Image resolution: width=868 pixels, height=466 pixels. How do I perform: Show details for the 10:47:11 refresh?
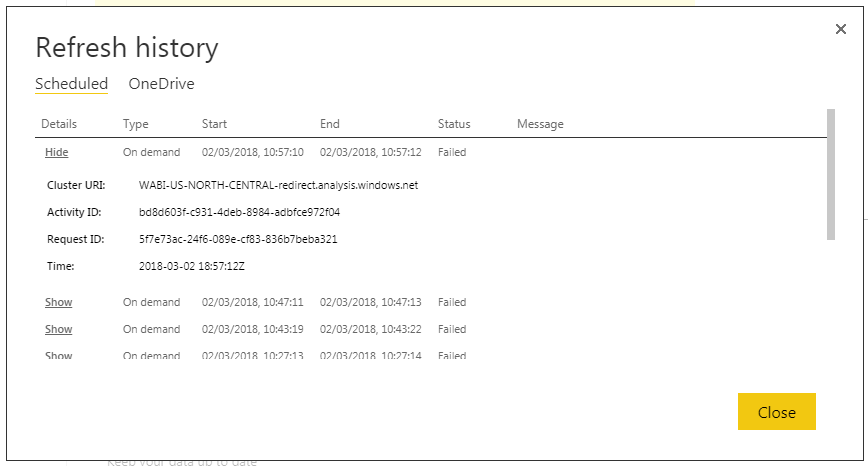pos(59,302)
